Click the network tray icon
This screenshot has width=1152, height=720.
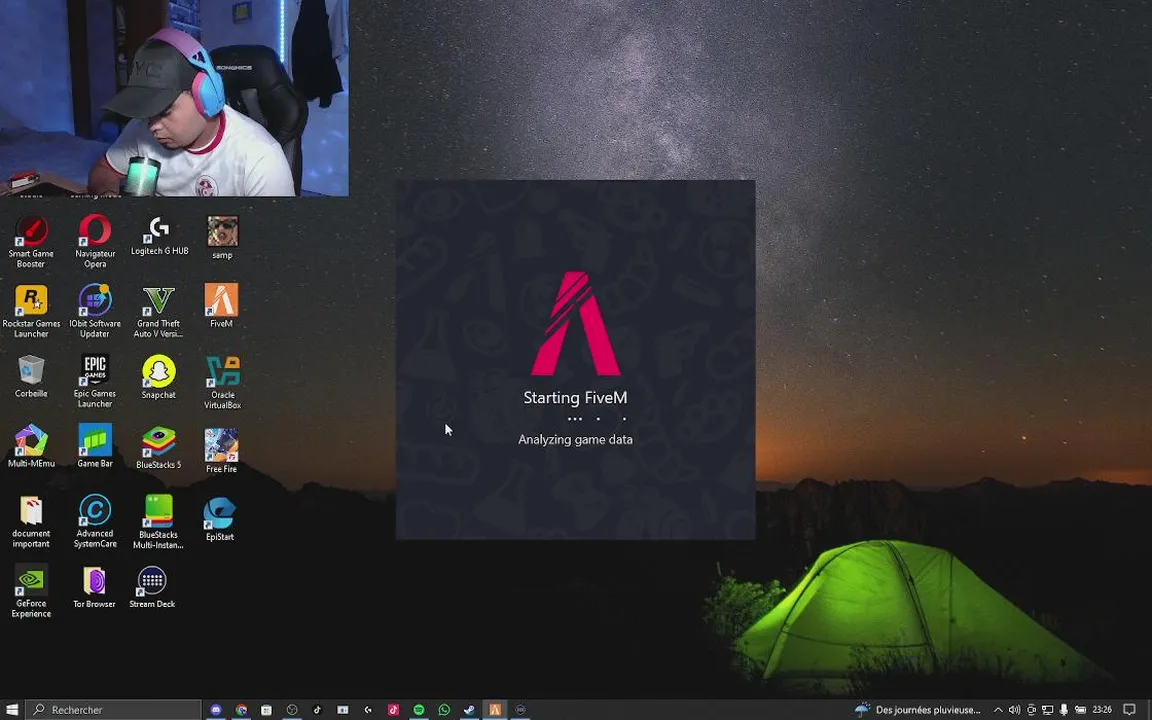pyautogui.click(x=1048, y=710)
